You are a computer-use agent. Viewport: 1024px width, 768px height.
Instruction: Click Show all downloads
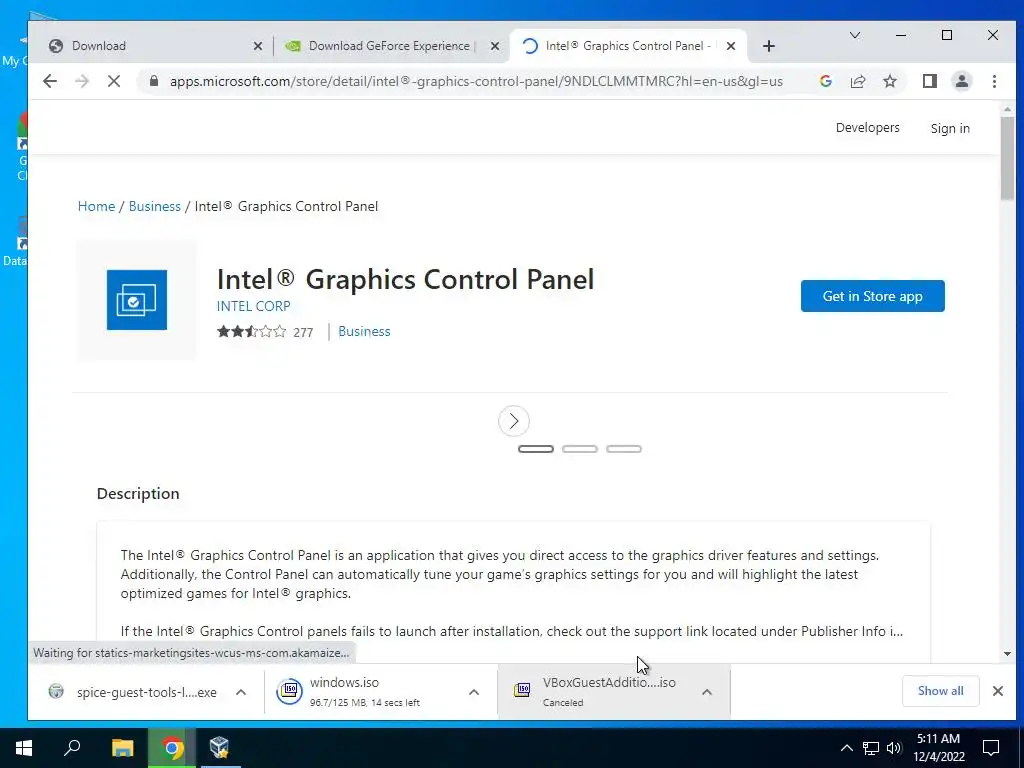click(x=940, y=691)
